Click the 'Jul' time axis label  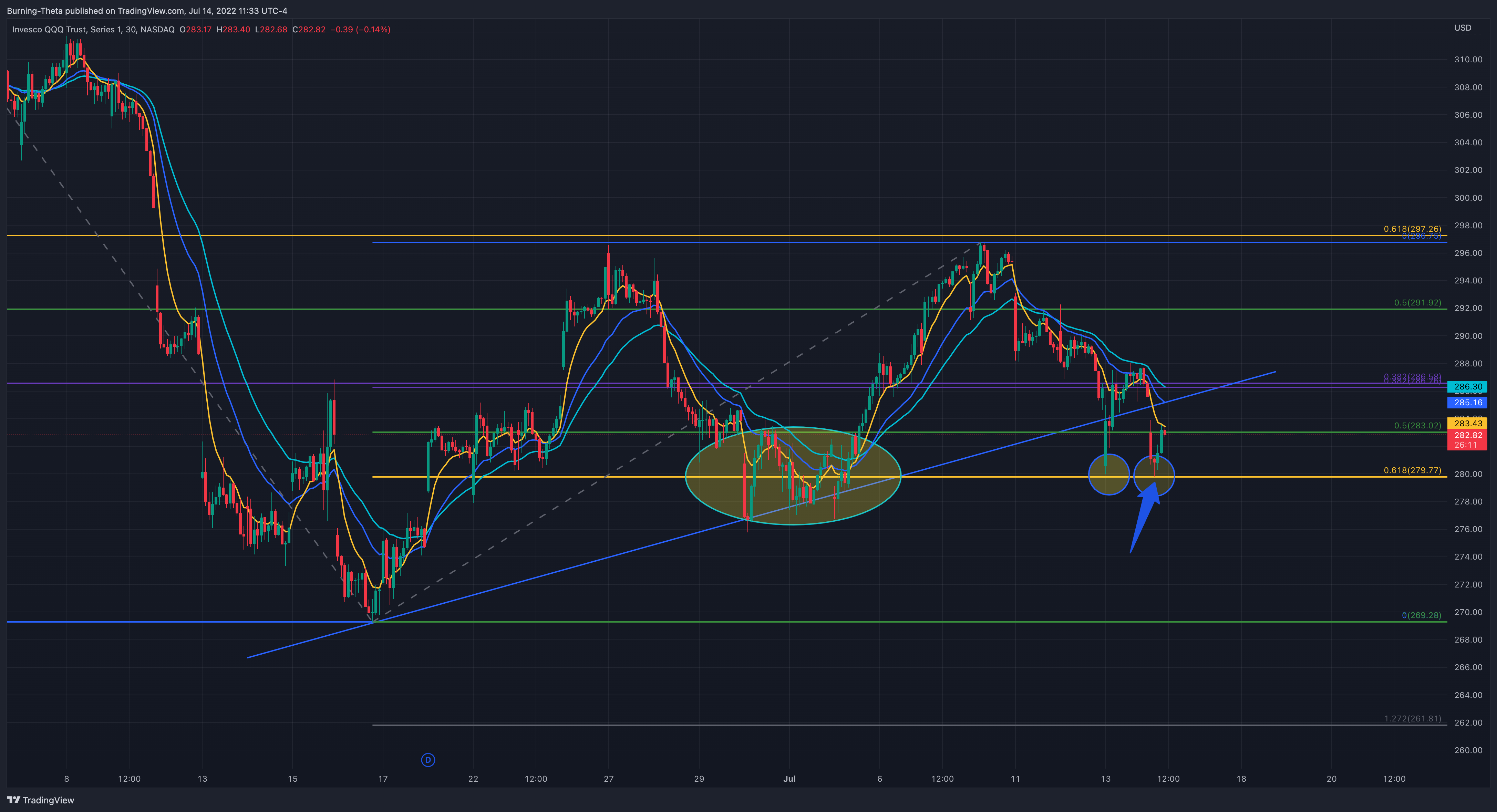tap(789, 778)
